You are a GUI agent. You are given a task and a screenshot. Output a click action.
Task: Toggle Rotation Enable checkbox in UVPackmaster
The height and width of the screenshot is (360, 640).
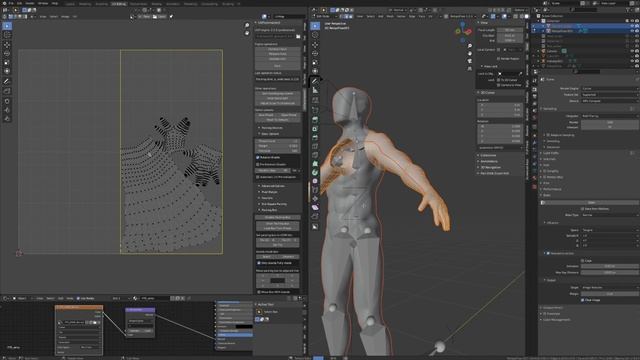click(x=258, y=157)
